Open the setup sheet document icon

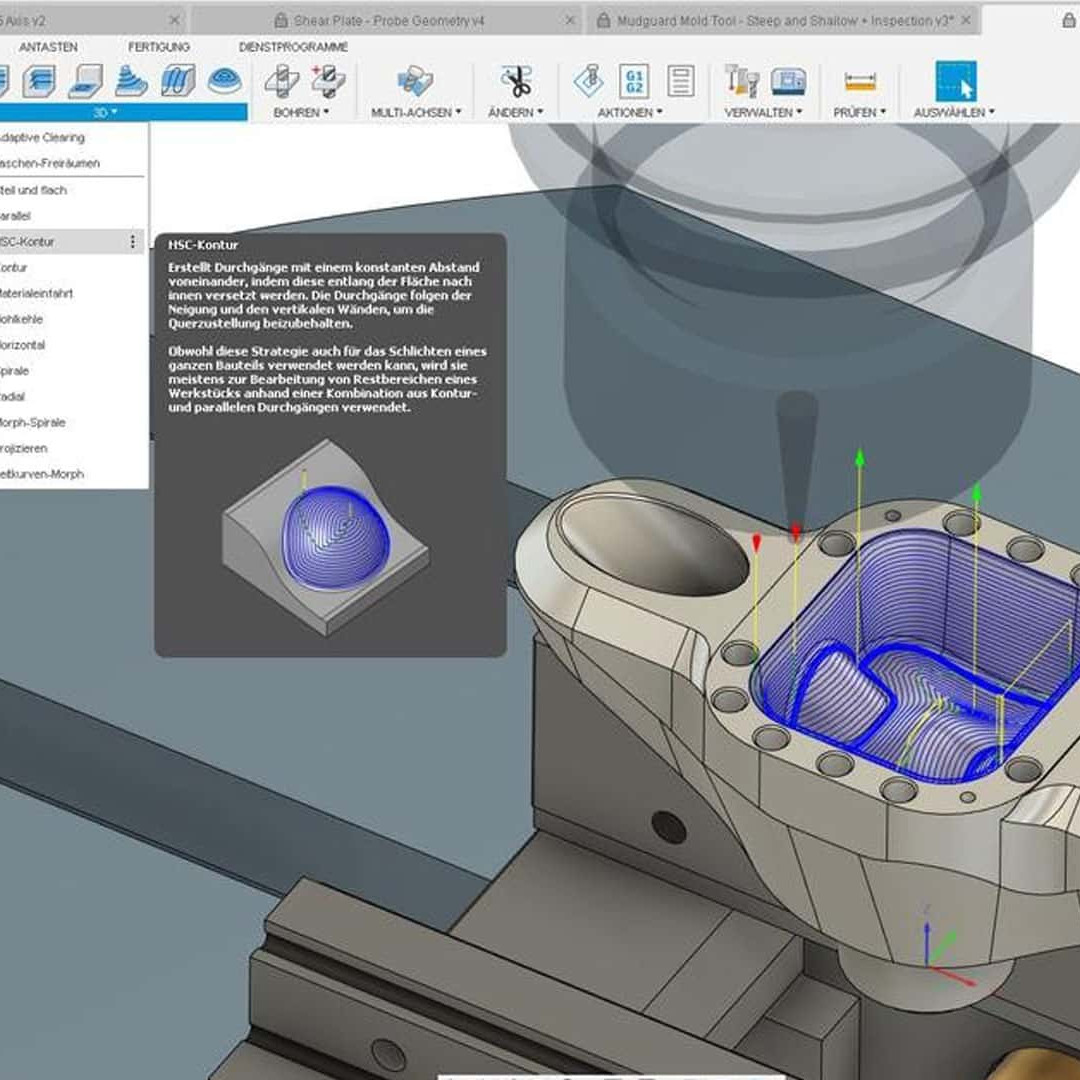click(681, 81)
